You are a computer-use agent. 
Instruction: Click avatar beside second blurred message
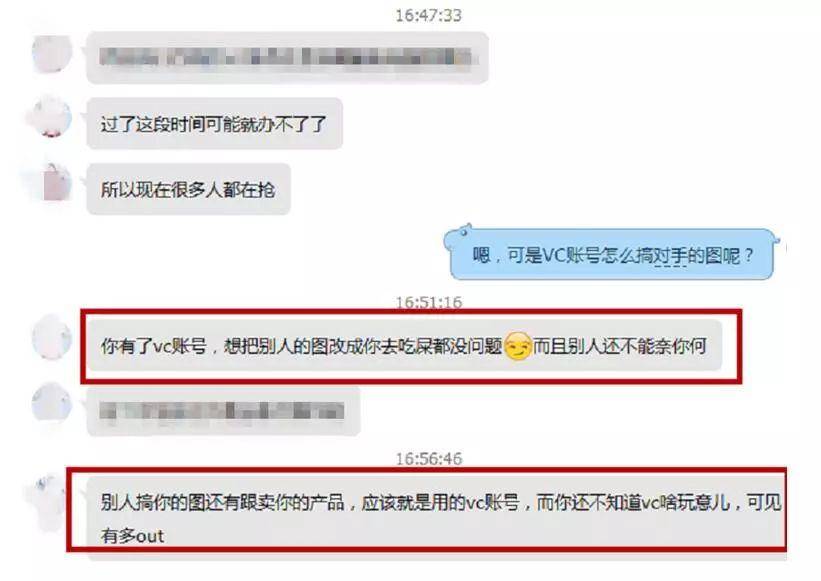[x=51, y=402]
